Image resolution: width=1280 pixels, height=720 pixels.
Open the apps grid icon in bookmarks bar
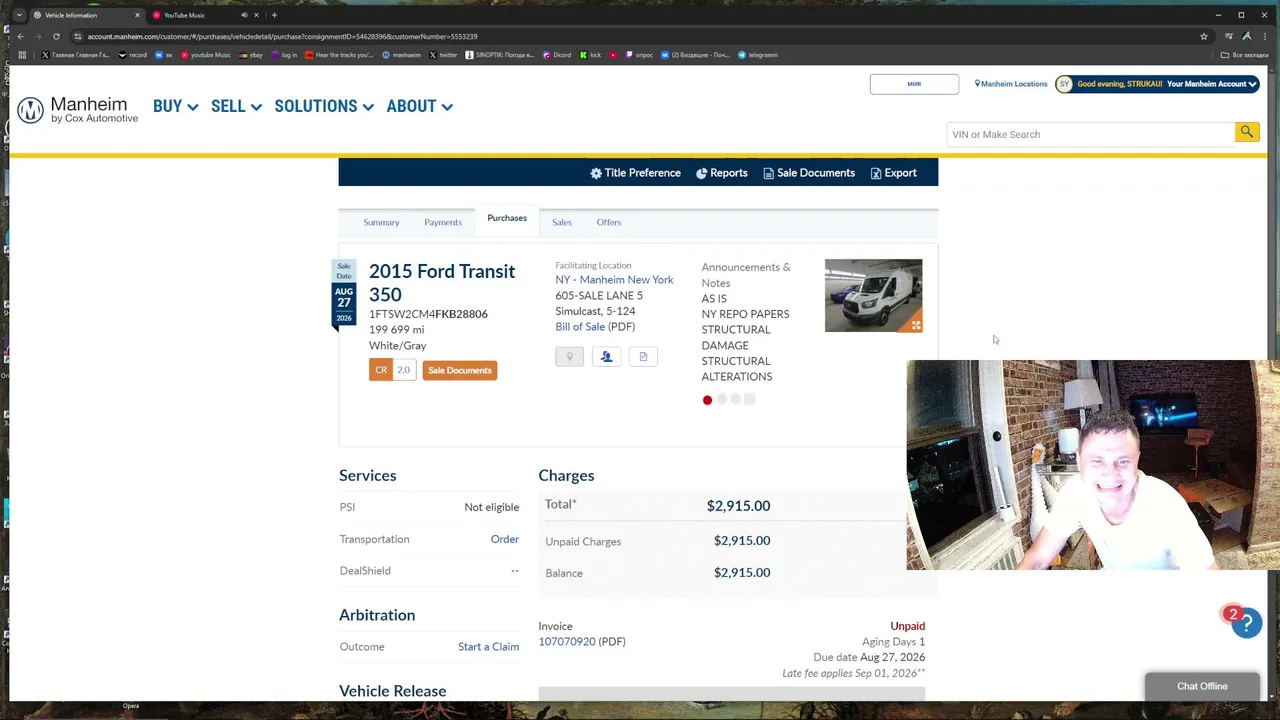[x=22, y=55]
